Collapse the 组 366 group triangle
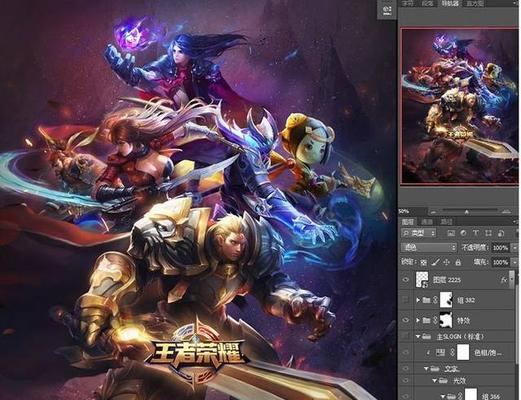The height and width of the screenshot is (400, 521). [443, 396]
